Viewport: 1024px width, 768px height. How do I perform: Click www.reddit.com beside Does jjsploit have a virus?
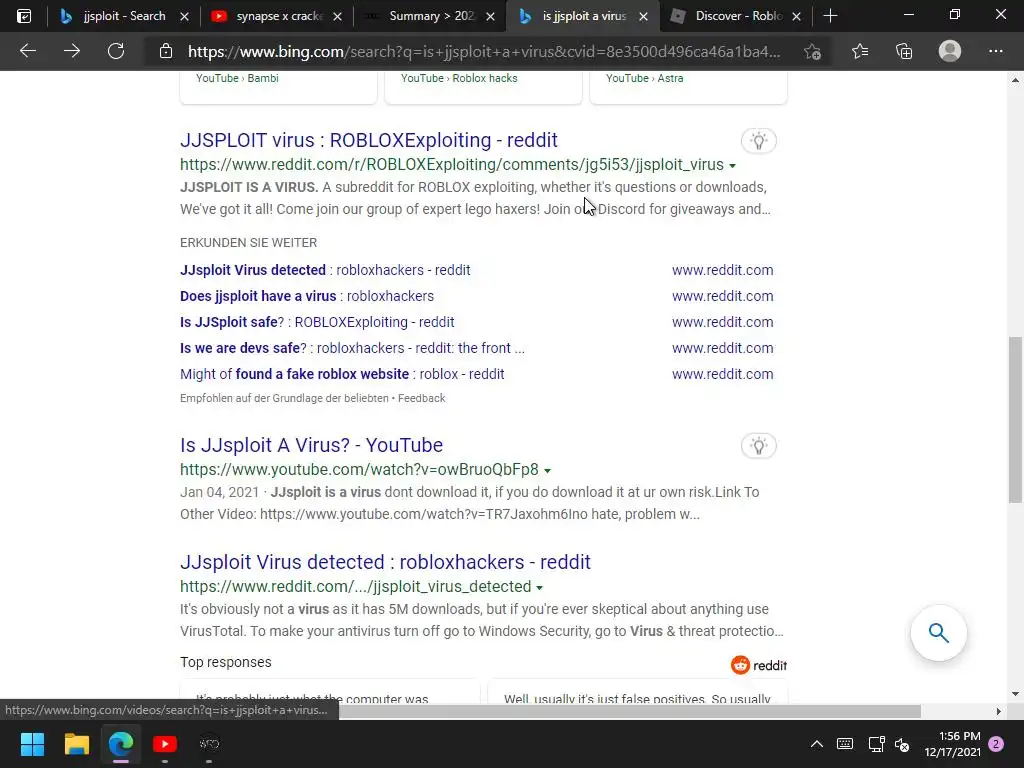point(722,296)
